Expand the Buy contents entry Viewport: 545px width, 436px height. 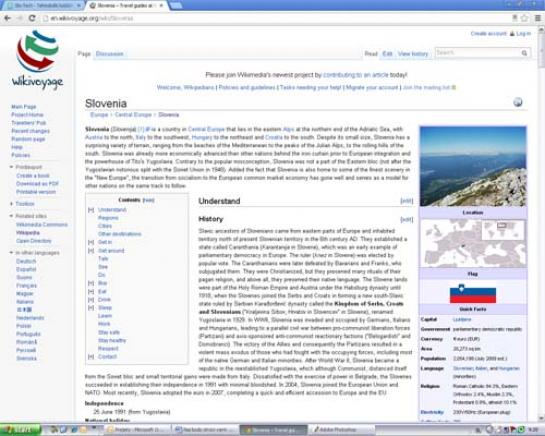click(x=91, y=283)
